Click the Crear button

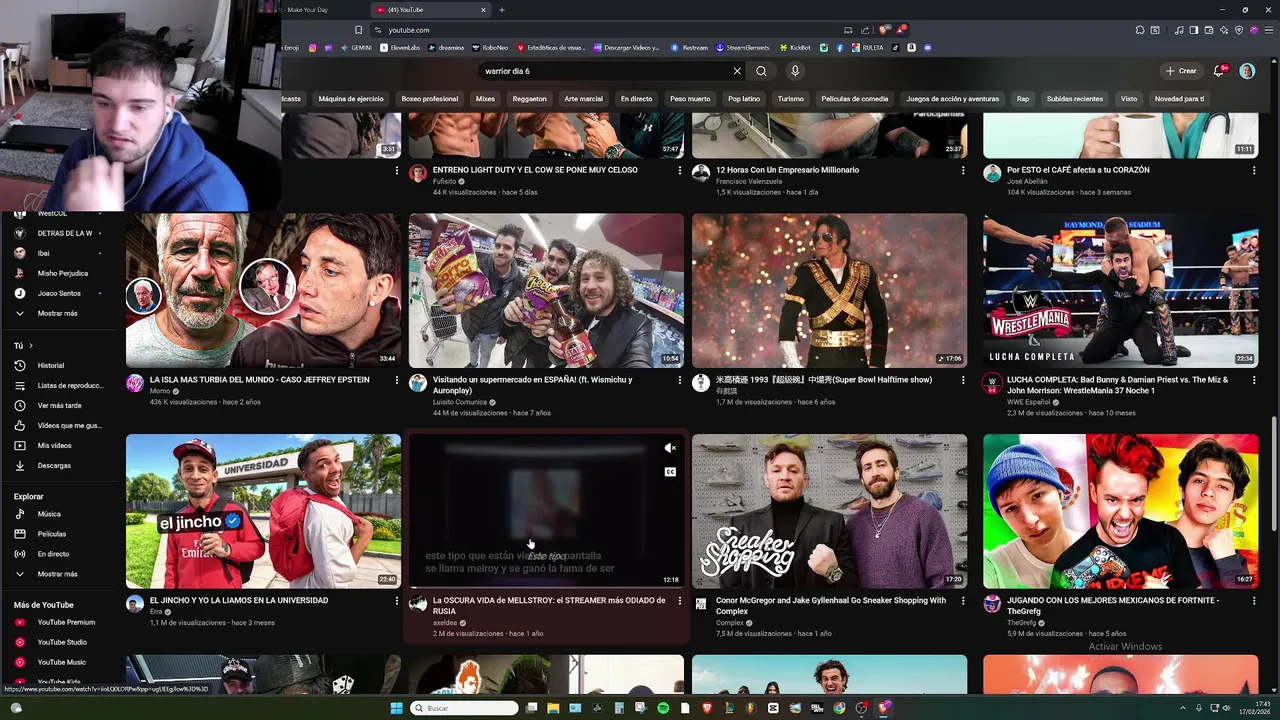[x=1181, y=71]
